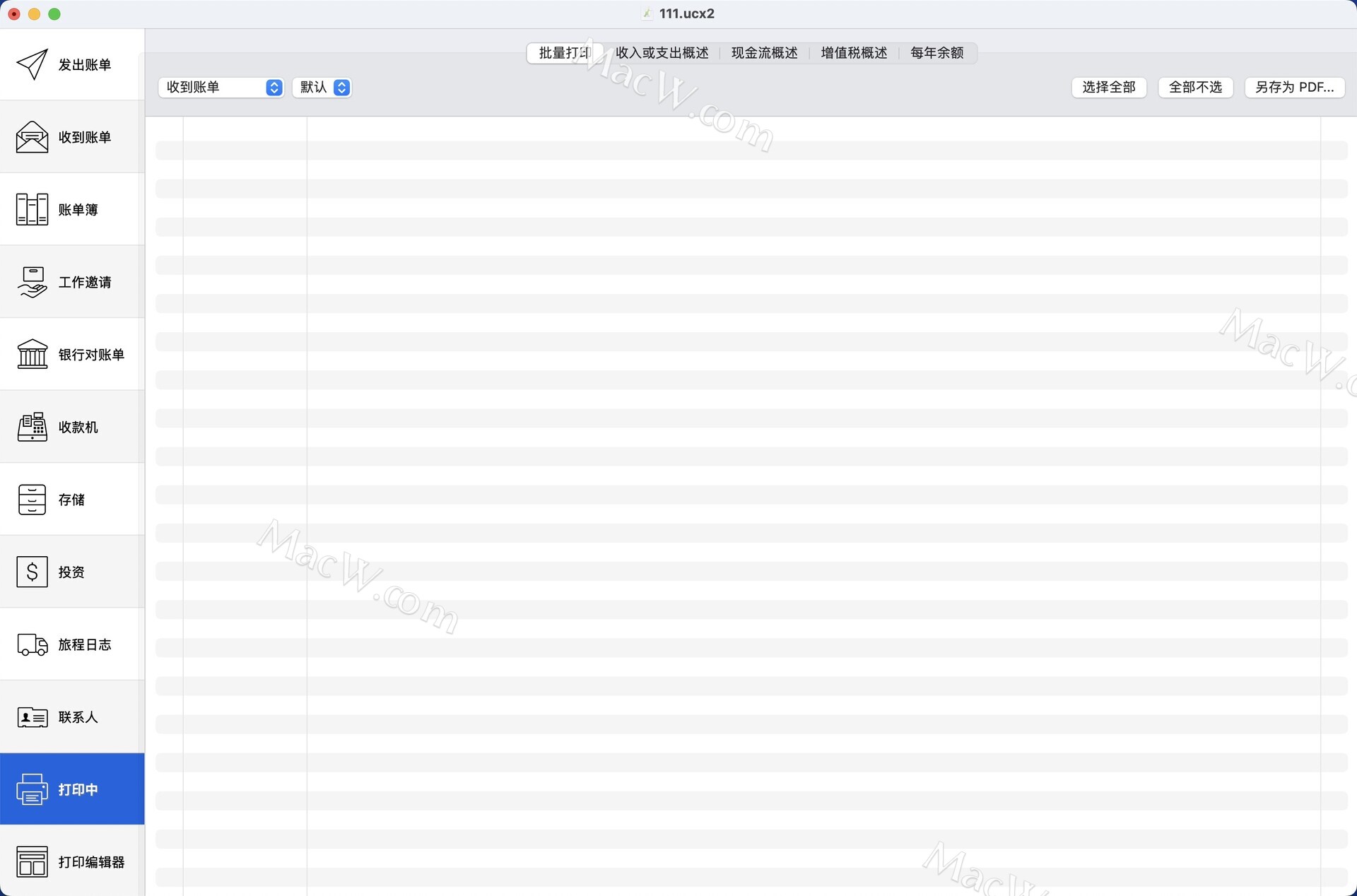The image size is (1357, 896).
Task: Click the green zoom window button
Action: point(54,14)
